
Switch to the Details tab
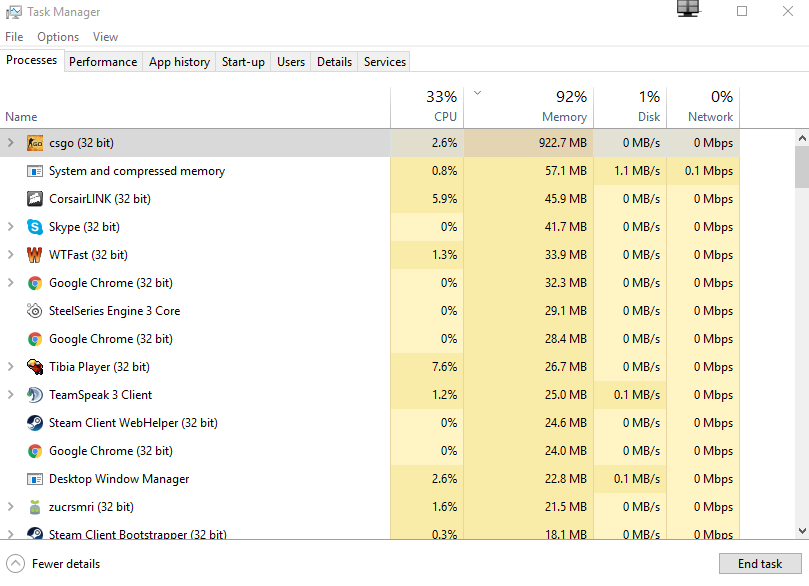click(334, 62)
